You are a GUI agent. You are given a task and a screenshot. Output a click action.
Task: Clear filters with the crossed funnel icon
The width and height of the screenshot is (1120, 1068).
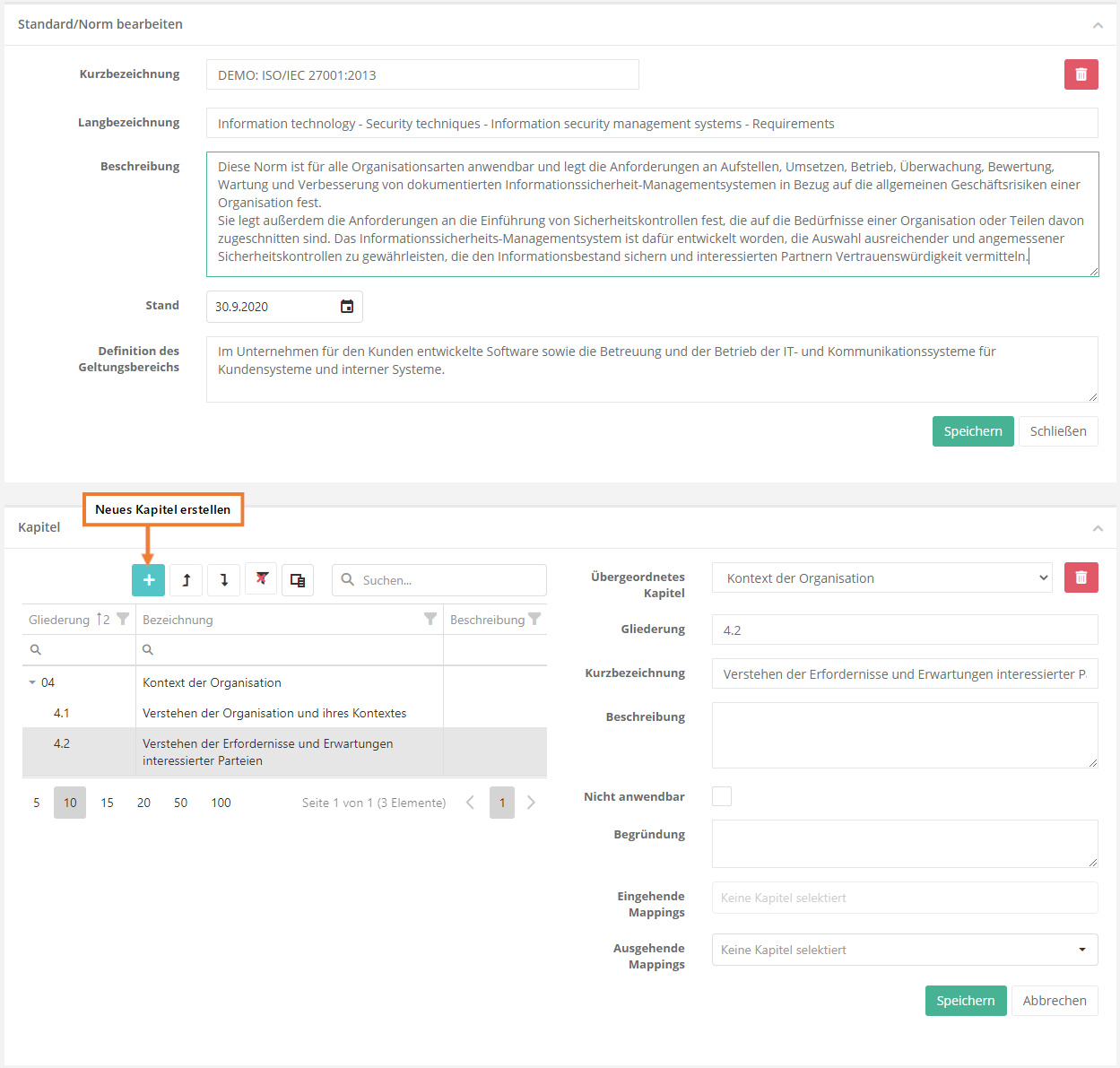click(261, 580)
